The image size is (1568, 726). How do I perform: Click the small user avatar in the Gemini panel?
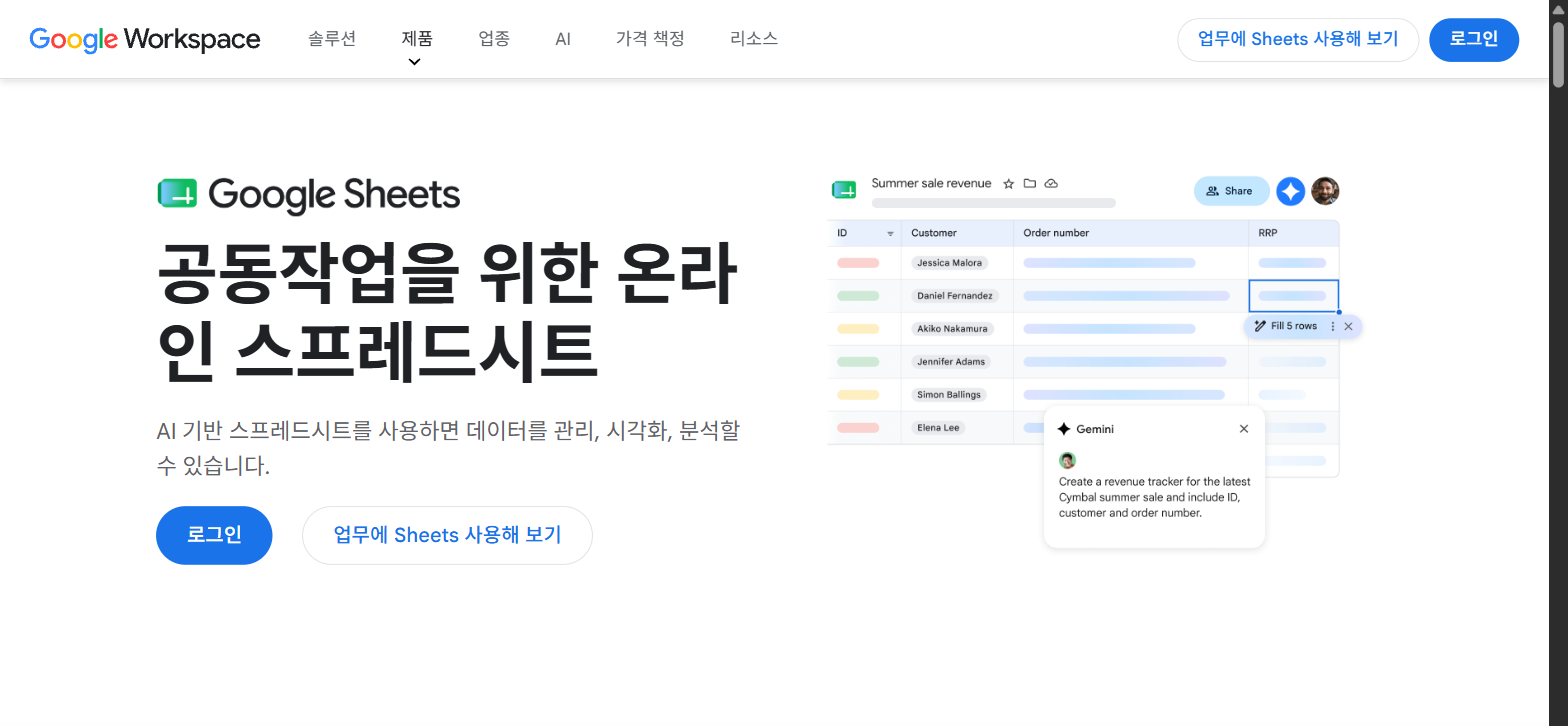[1067, 460]
